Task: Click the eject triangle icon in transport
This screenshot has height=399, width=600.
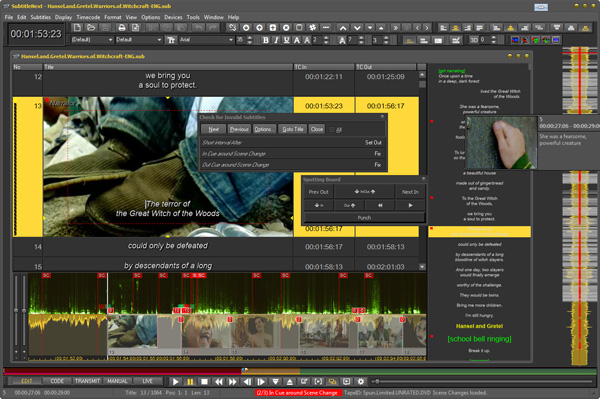Action: (290, 381)
